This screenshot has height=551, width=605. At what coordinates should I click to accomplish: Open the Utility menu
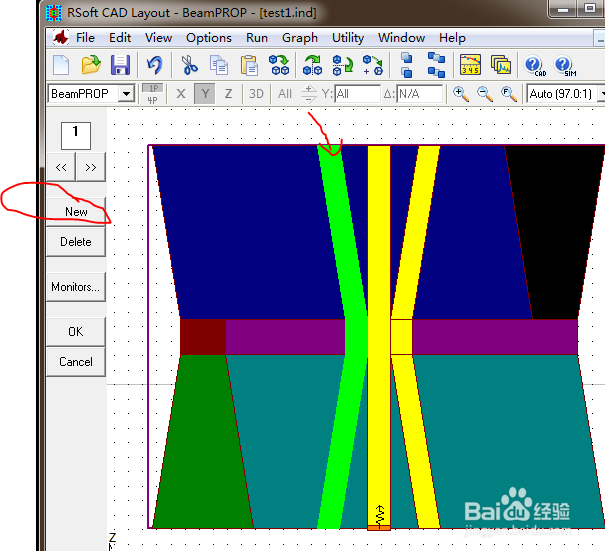[348, 38]
